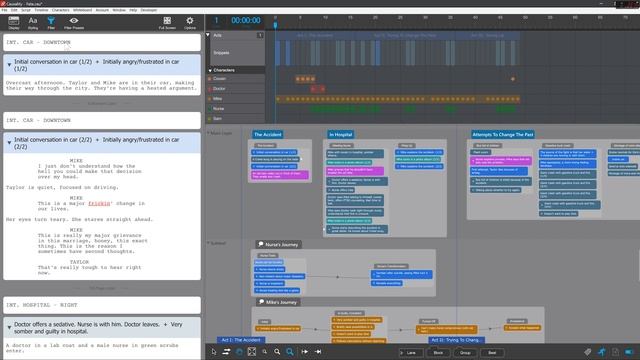Viewport: 640px width, 360px height.
Task: Select the Mike's Journey group title
Action: pos(281,302)
